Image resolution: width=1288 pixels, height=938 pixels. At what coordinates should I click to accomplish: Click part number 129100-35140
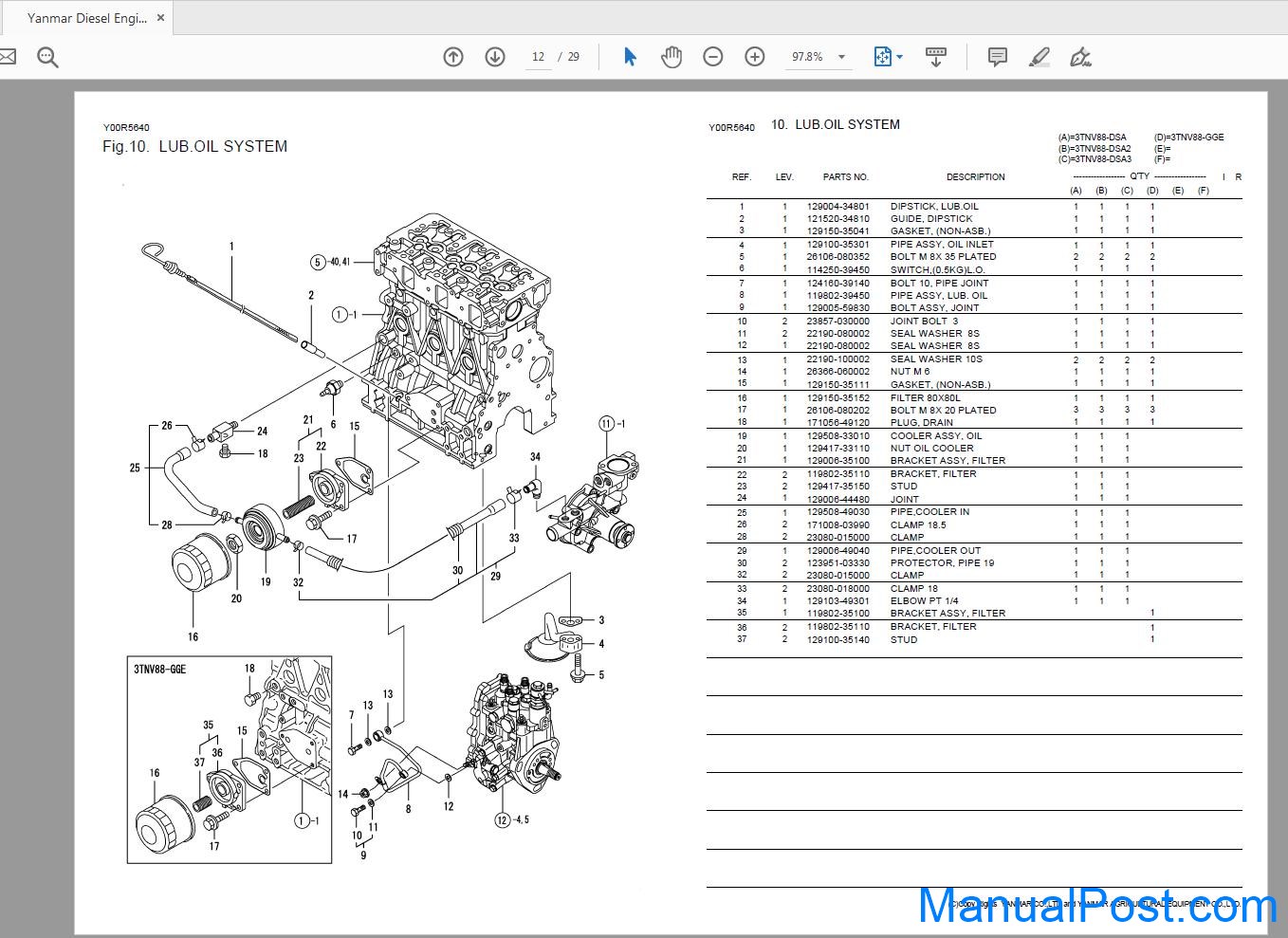[837, 639]
